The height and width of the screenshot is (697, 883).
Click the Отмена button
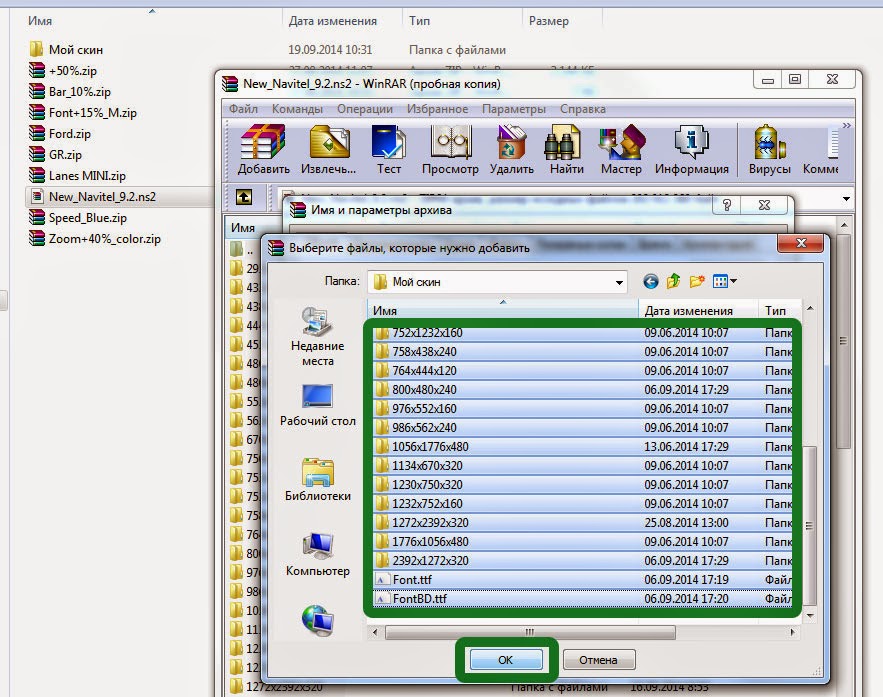(599, 660)
